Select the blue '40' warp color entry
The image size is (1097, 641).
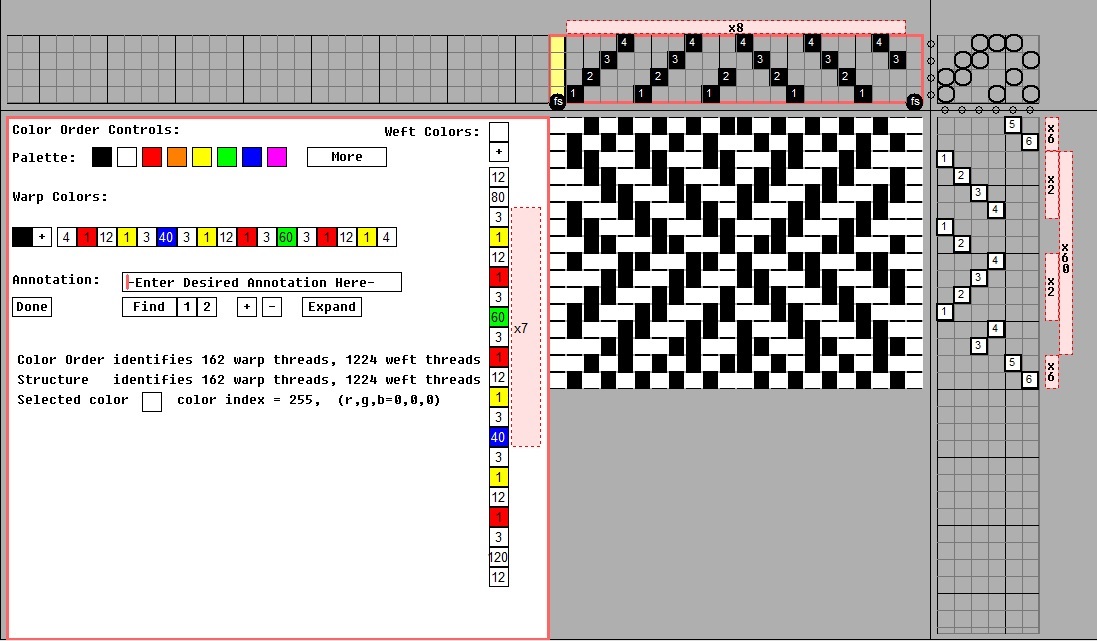pyautogui.click(x=166, y=237)
